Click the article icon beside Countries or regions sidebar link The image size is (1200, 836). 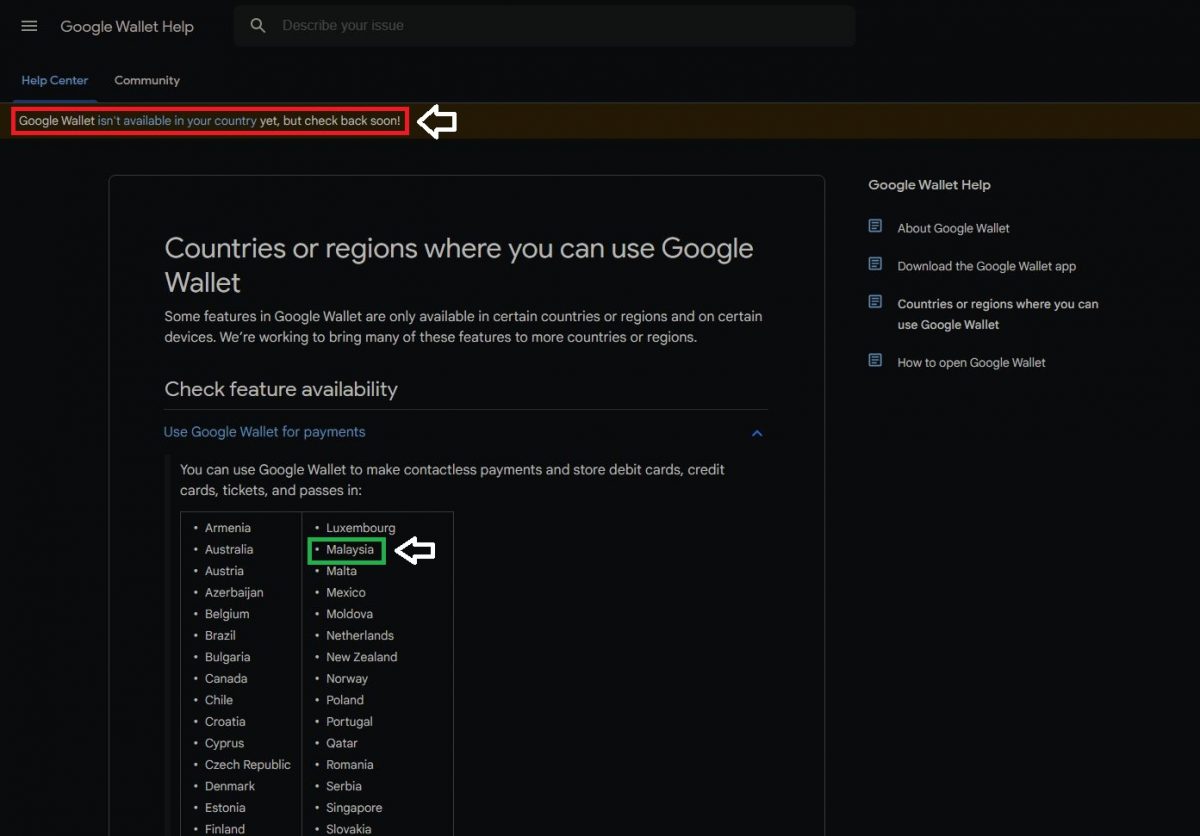pyautogui.click(x=875, y=302)
